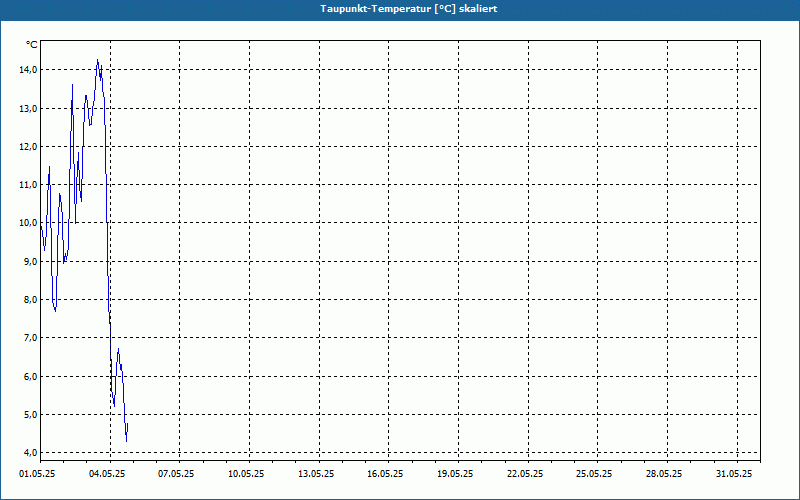Image resolution: width=800 pixels, height=500 pixels.
Task: Click the 6,0 y-axis label
Action: coord(31,376)
